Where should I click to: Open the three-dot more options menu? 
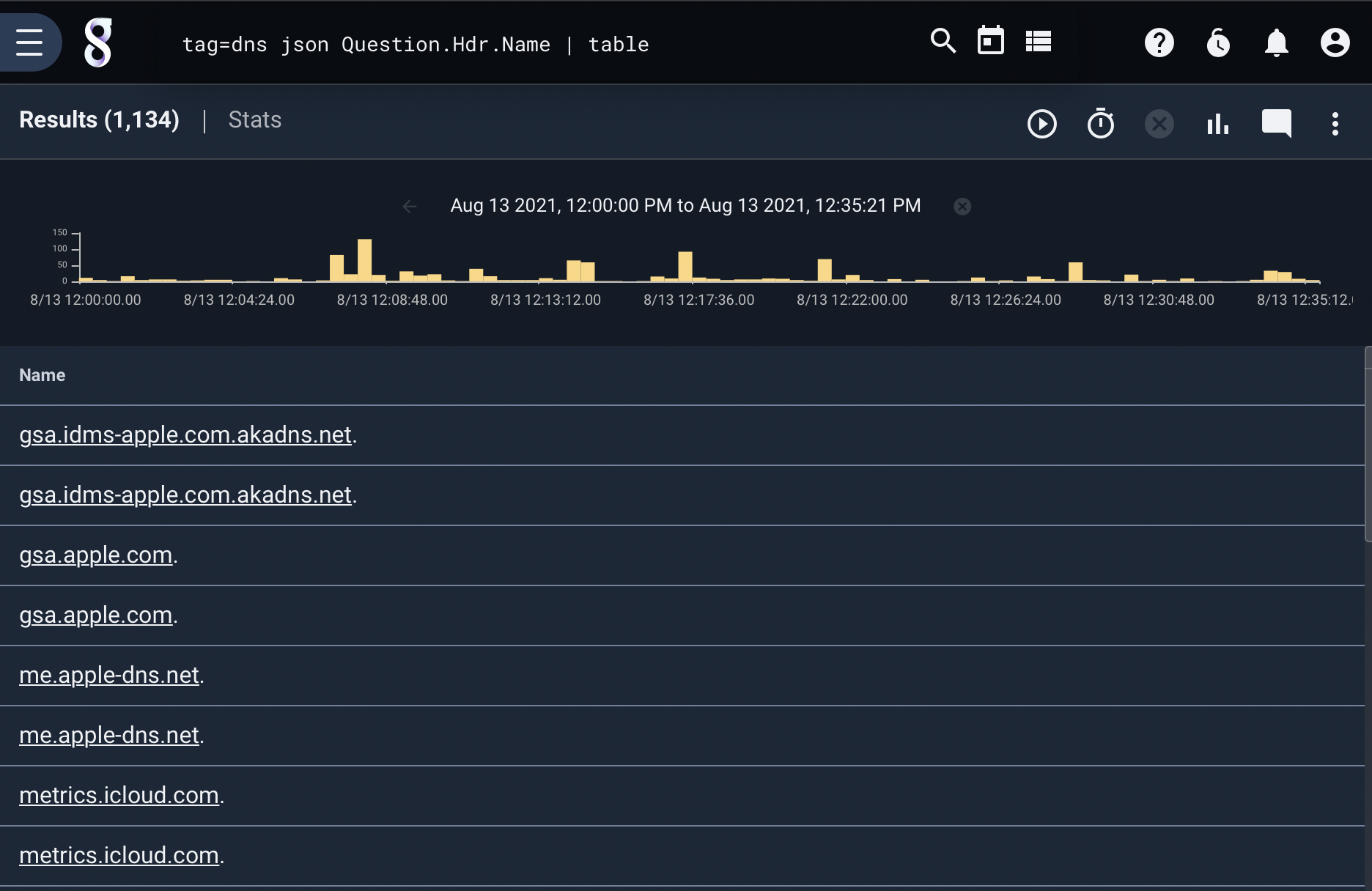pyautogui.click(x=1335, y=124)
